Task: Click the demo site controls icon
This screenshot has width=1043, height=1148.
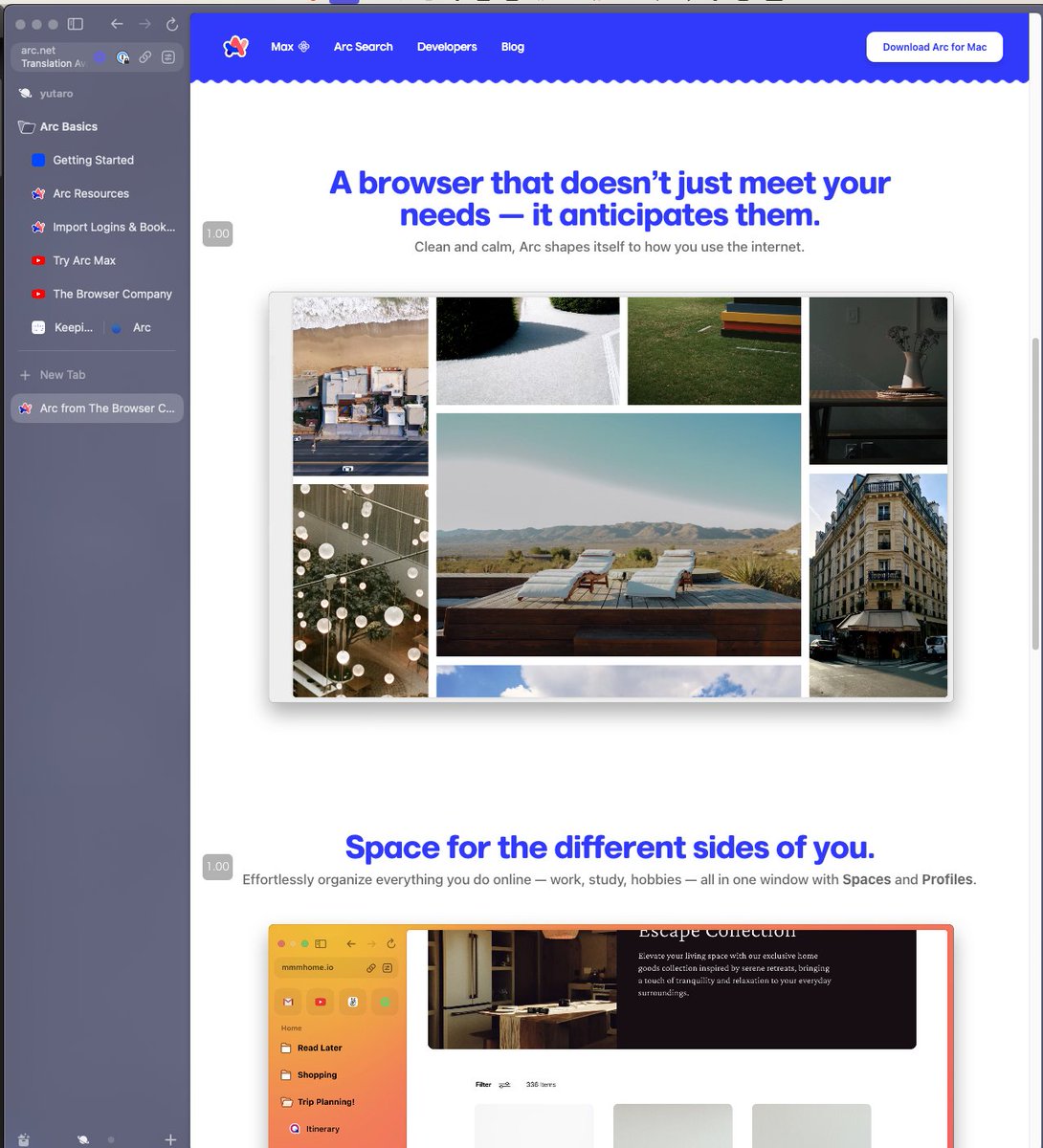Action: 388,968
